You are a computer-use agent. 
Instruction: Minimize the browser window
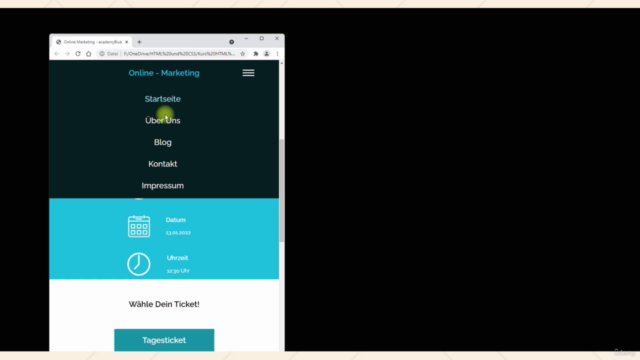(246, 38)
